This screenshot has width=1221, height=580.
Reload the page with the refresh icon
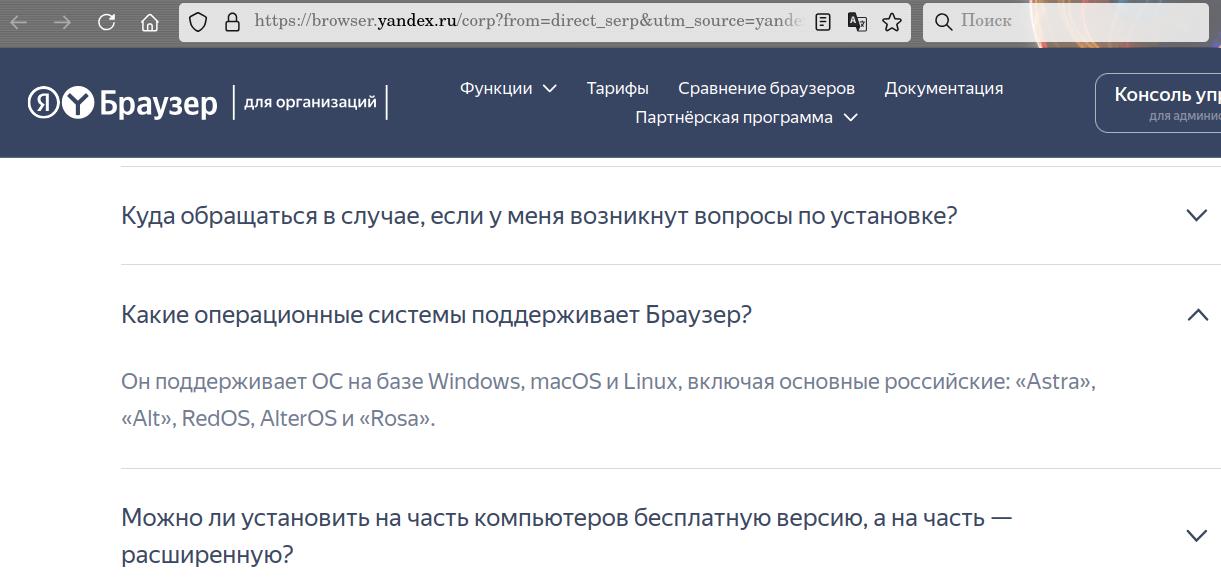coord(106,22)
